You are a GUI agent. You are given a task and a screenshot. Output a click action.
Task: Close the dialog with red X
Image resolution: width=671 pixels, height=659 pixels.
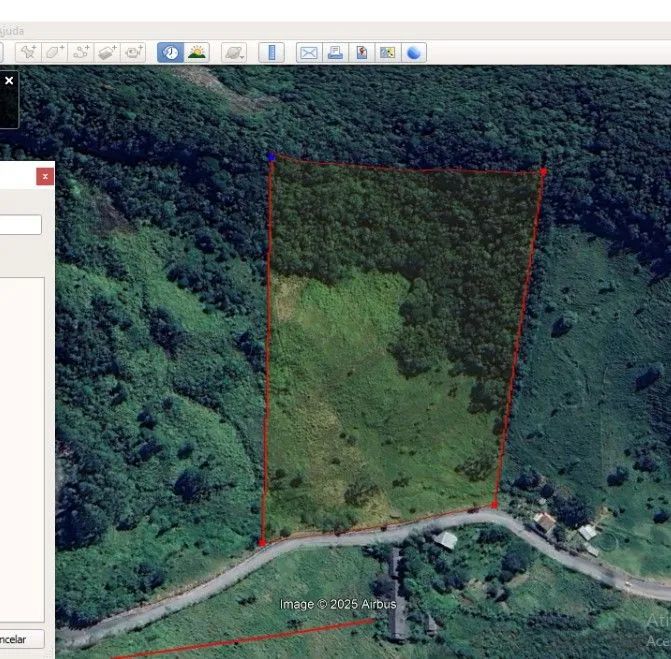pyautogui.click(x=45, y=176)
